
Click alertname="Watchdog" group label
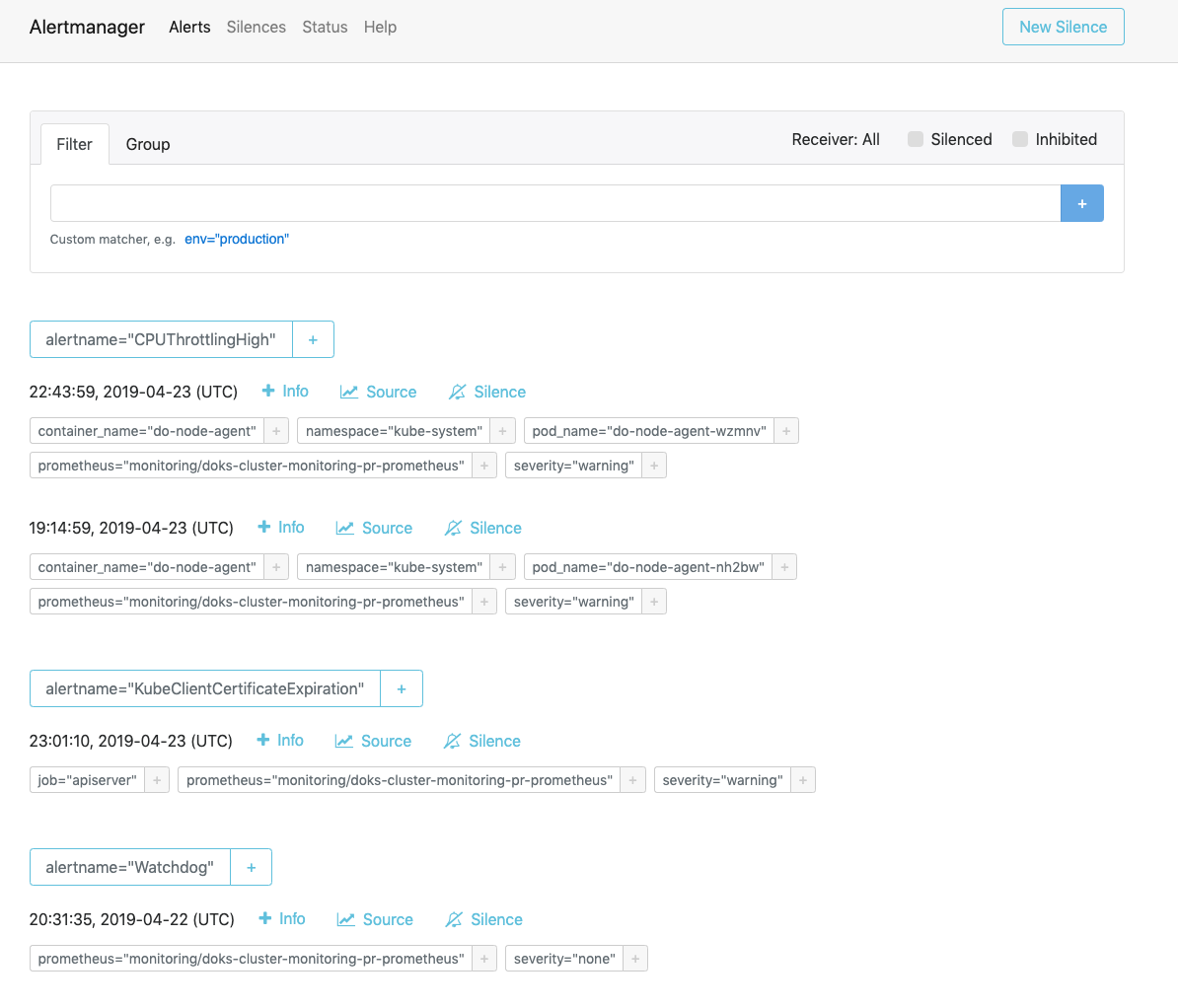(x=130, y=868)
